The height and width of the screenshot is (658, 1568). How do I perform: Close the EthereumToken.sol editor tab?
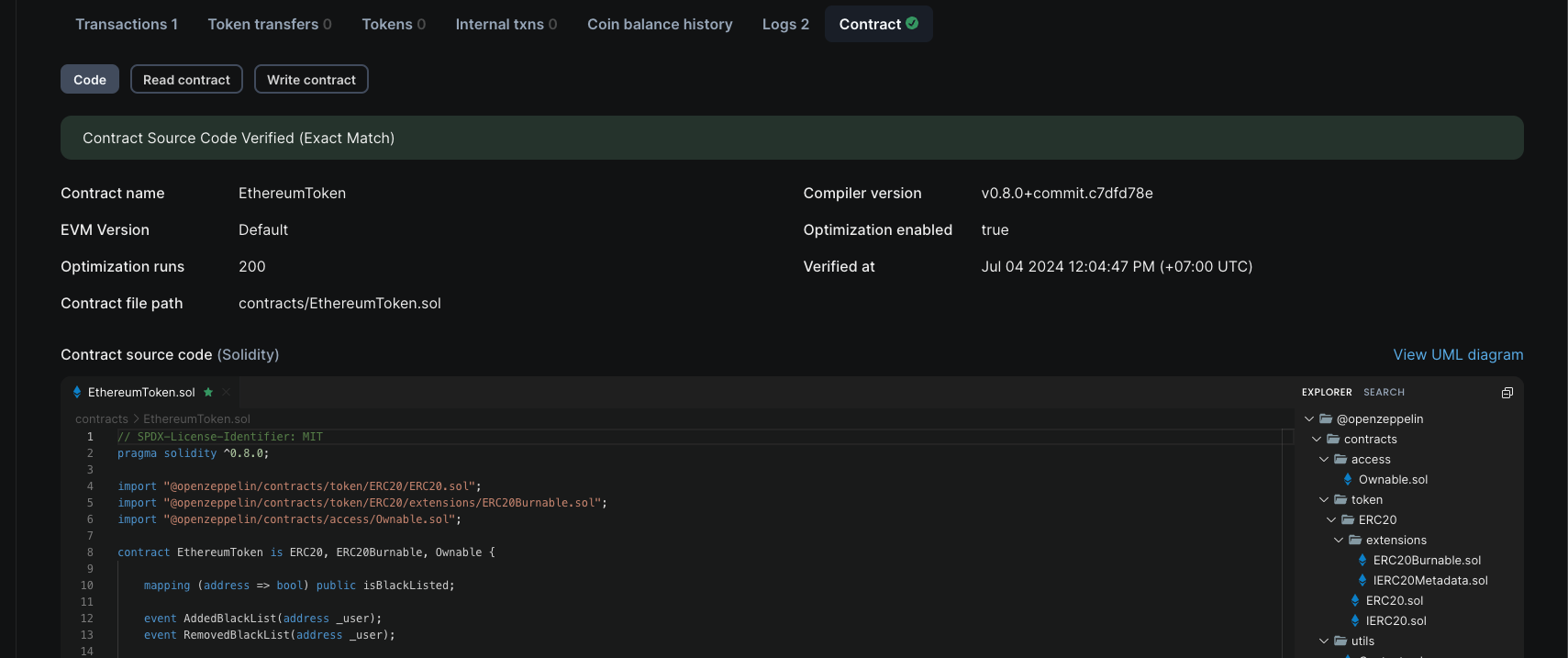(x=226, y=392)
